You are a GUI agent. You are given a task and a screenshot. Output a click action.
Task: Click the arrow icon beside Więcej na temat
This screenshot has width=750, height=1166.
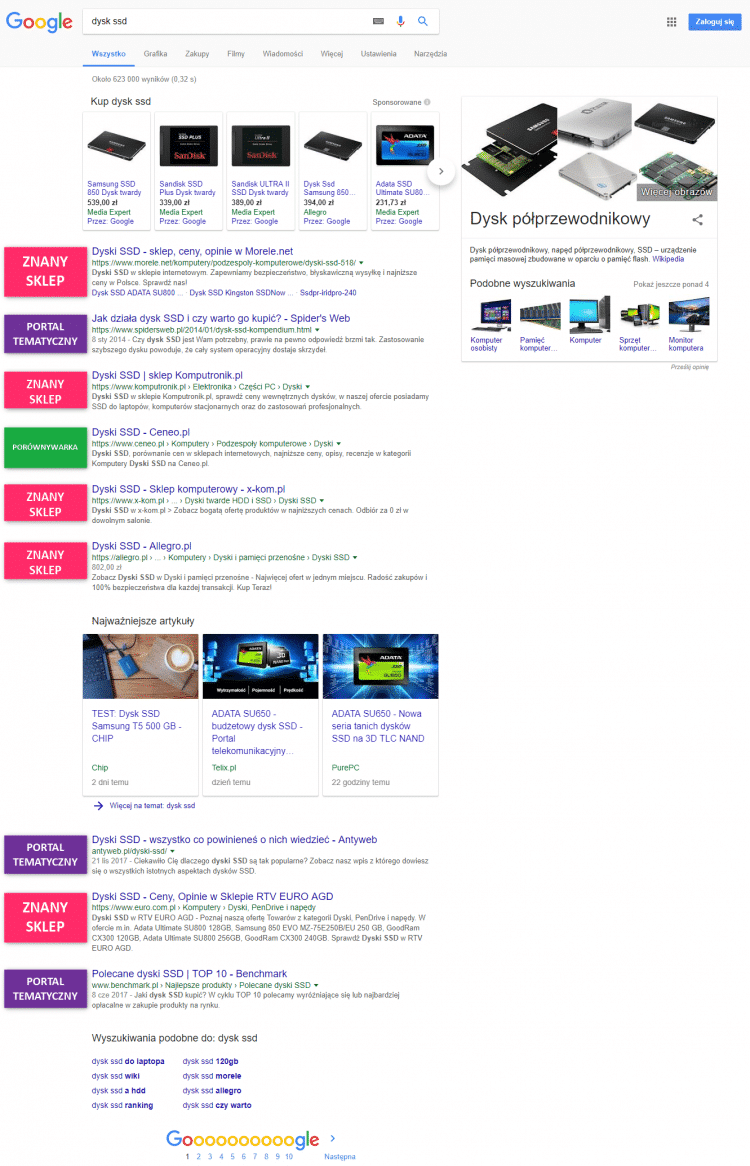[98, 805]
